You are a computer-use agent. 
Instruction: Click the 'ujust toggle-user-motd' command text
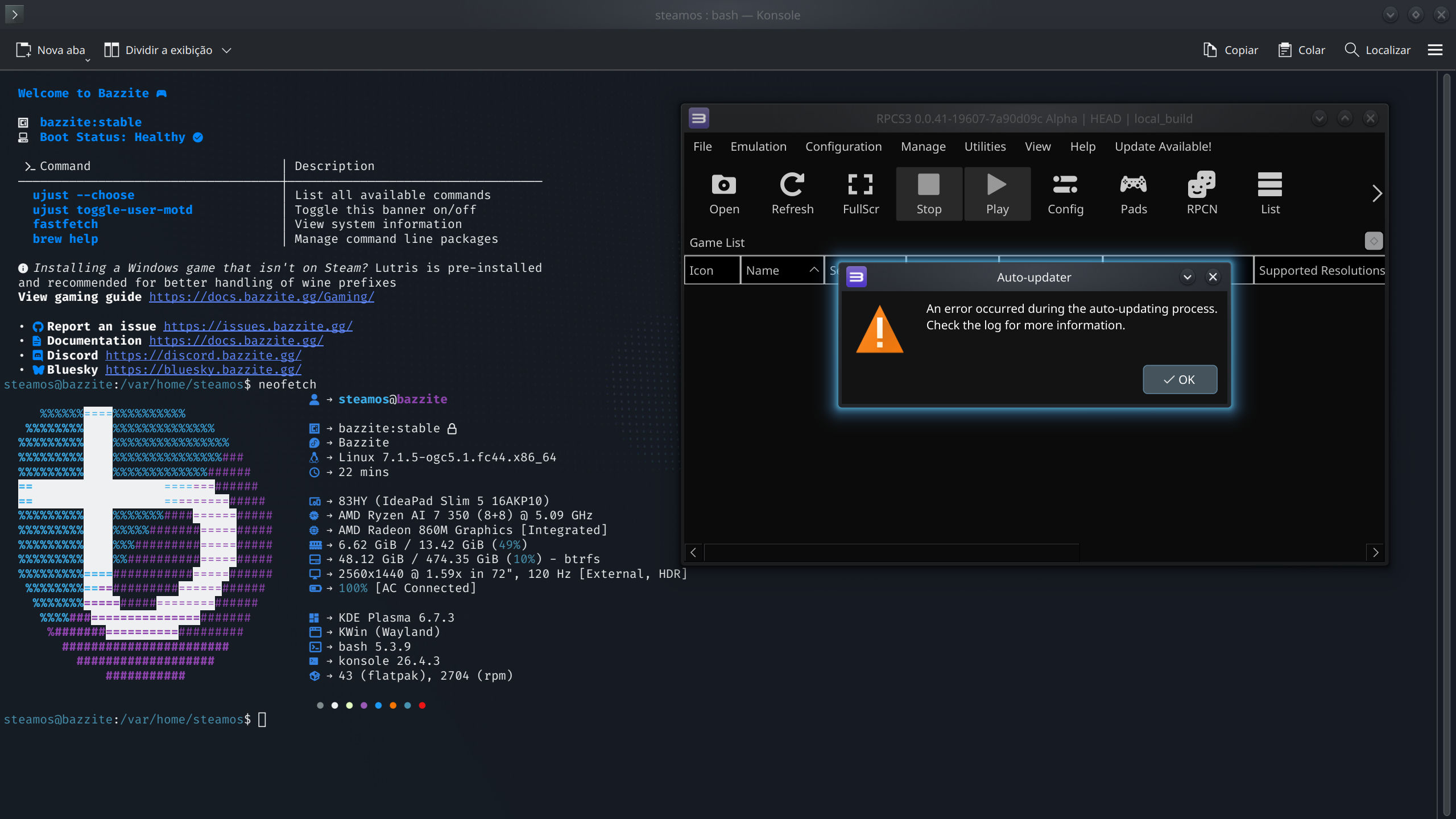click(x=113, y=209)
